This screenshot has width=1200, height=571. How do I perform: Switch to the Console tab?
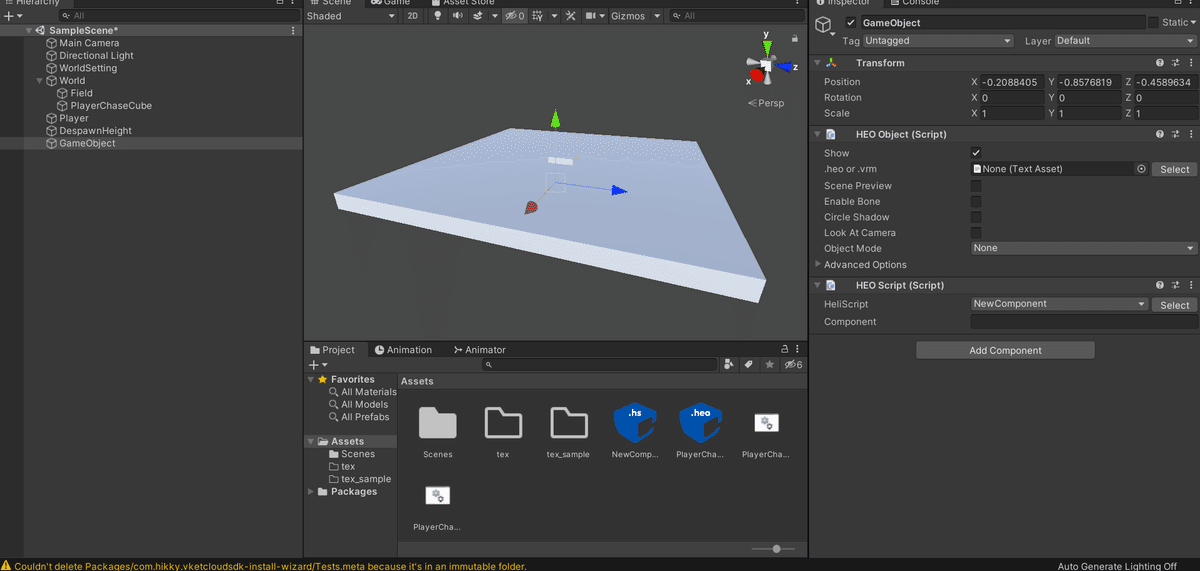(x=913, y=3)
